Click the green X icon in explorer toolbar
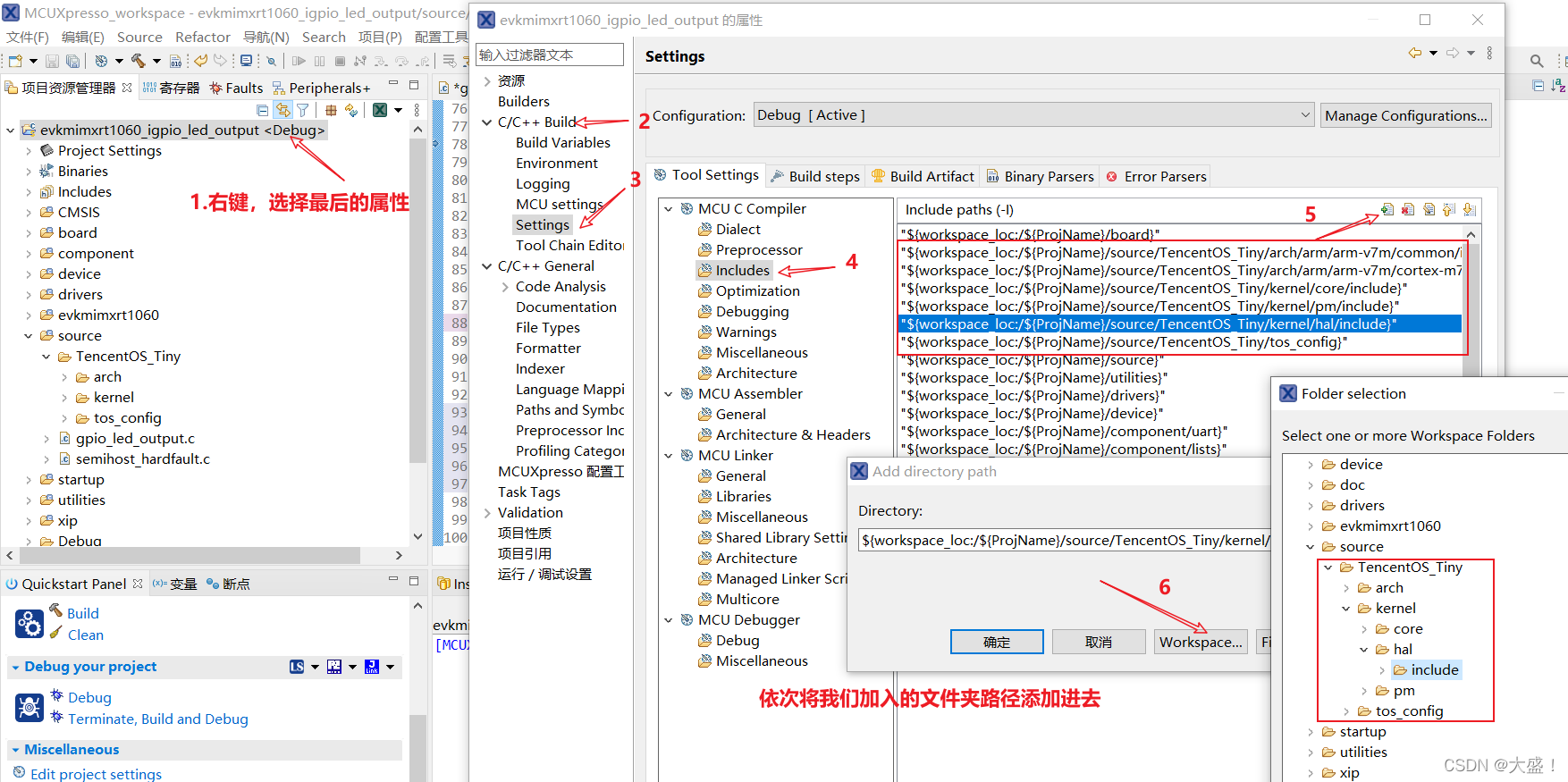The width and height of the screenshot is (1568, 782). click(380, 110)
